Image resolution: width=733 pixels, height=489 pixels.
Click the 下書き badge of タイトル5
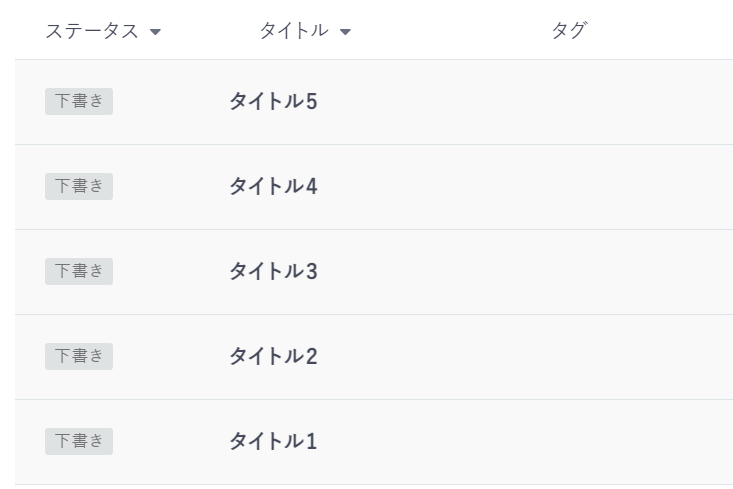[x=79, y=101]
